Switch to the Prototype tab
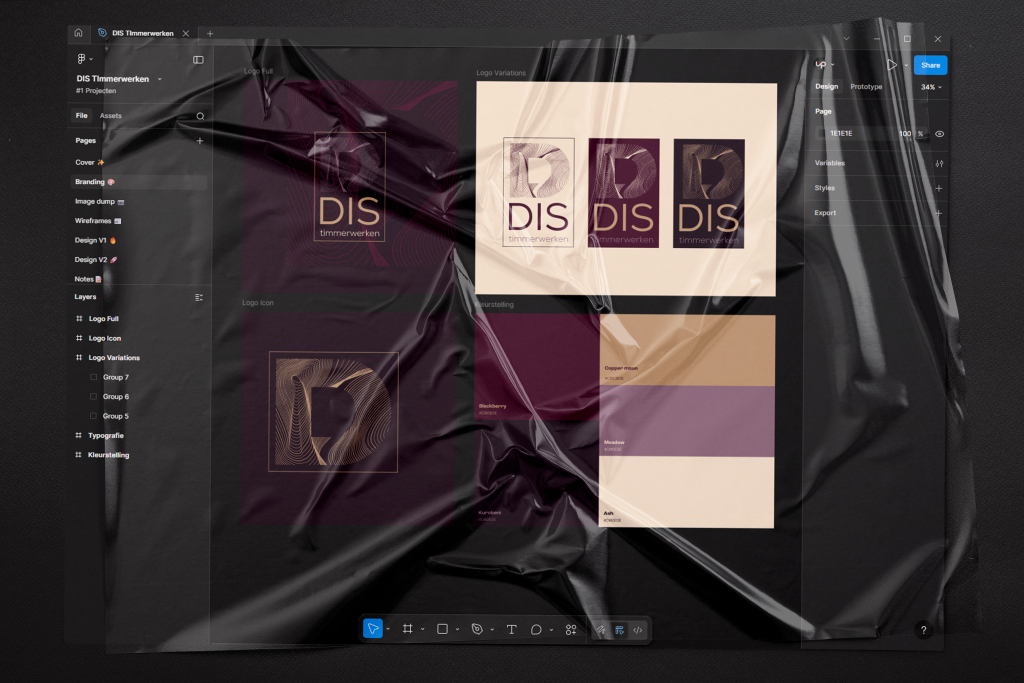1024x683 pixels. (866, 87)
